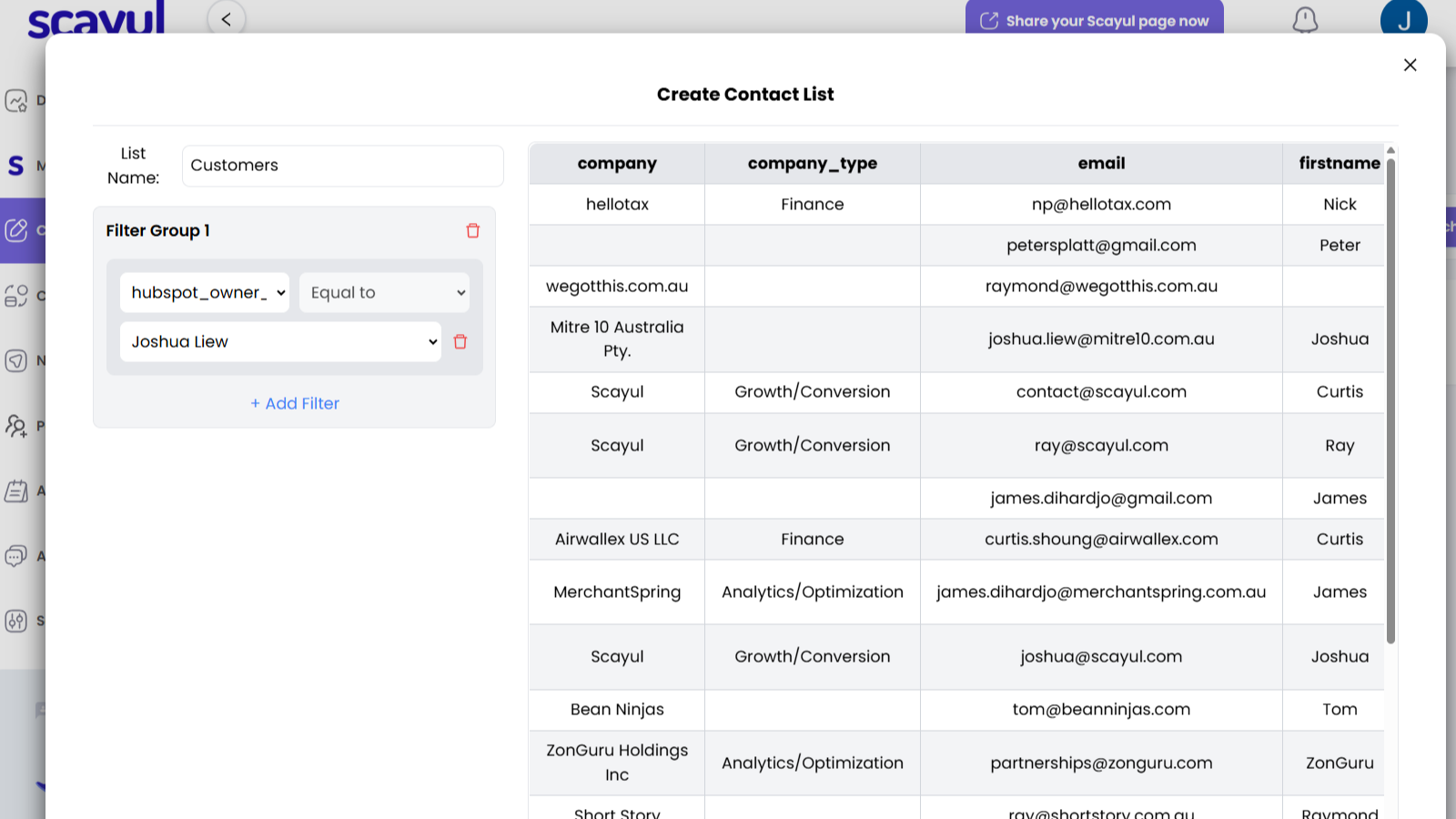The height and width of the screenshot is (819, 1456).
Task: Click the user avatar J icon
Action: click(x=1402, y=18)
